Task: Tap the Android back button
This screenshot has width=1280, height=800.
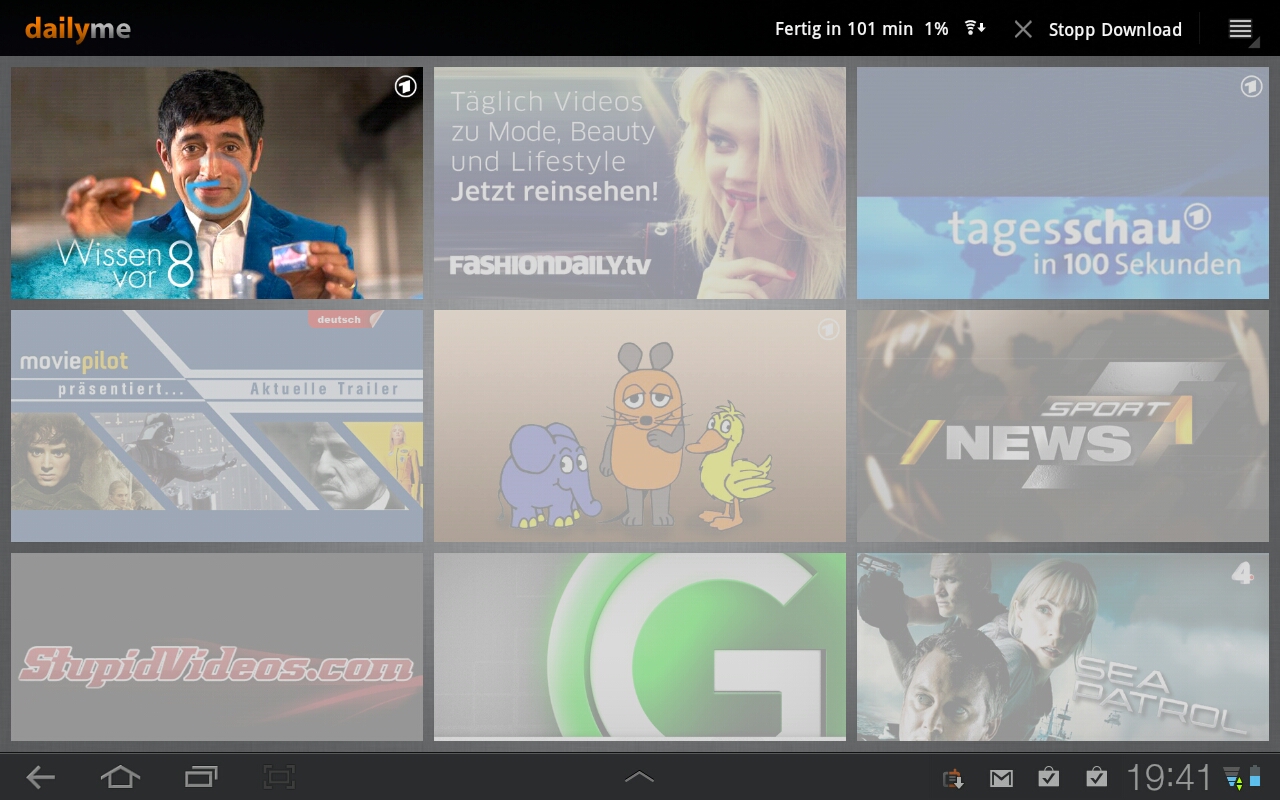Action: (41, 777)
